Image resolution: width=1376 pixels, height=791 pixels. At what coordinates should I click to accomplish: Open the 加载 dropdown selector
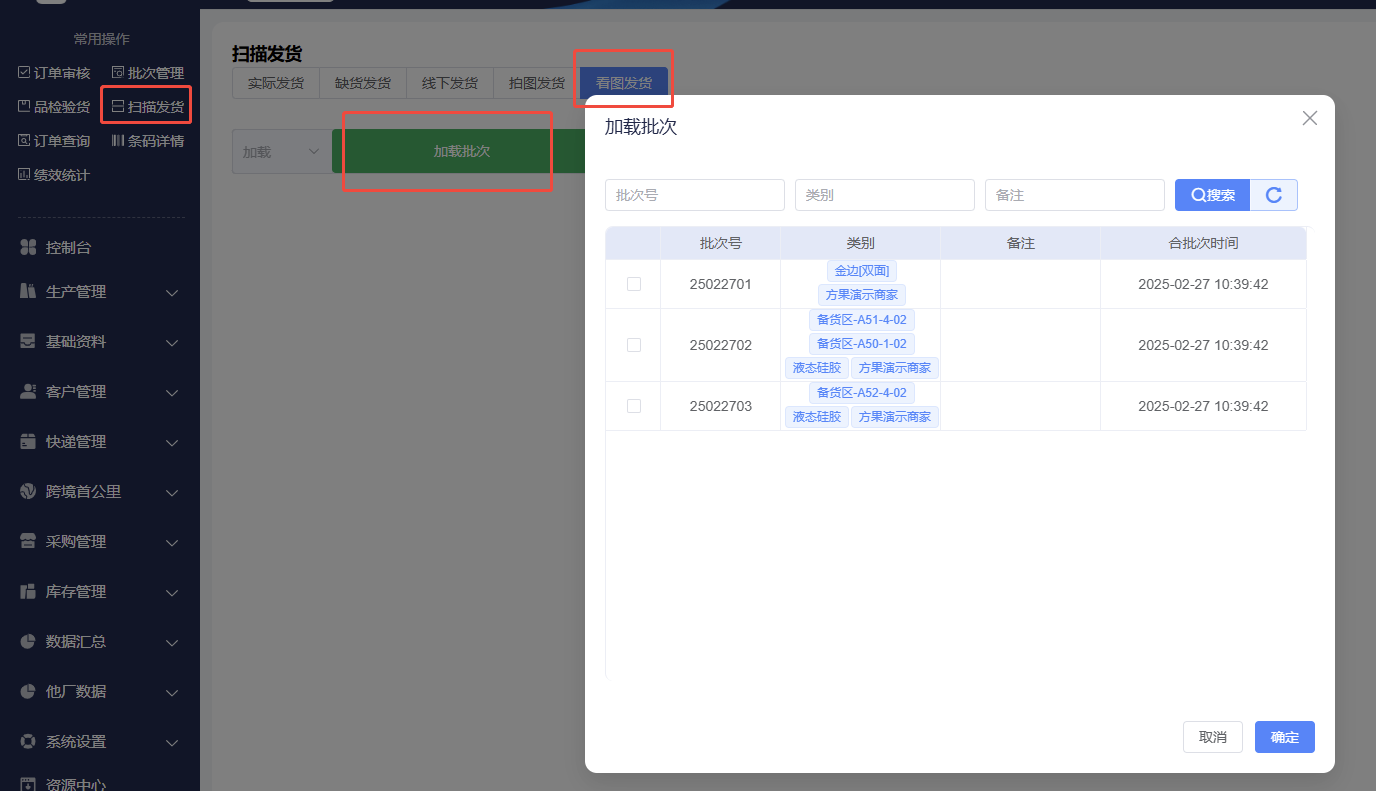tap(281, 152)
